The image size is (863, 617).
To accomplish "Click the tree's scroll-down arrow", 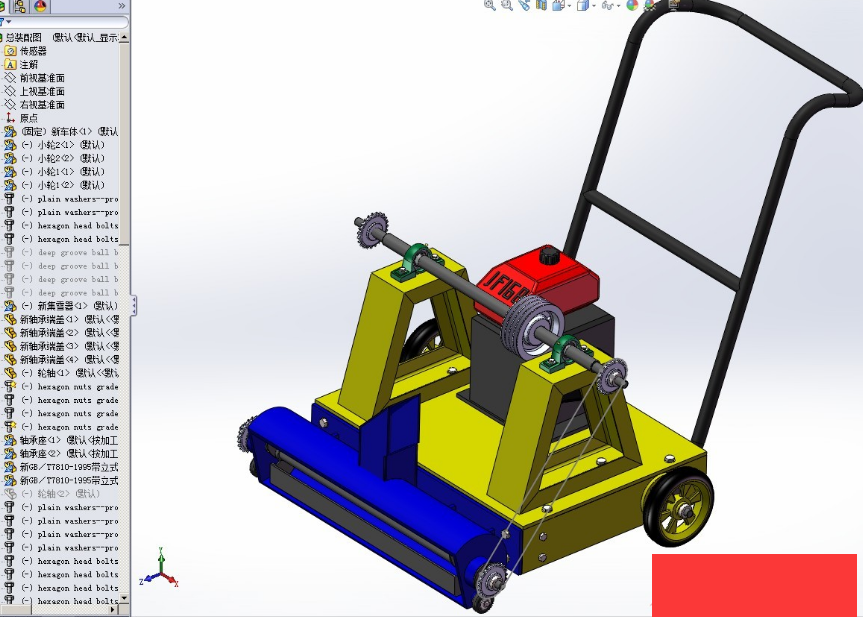I will pos(124,598).
